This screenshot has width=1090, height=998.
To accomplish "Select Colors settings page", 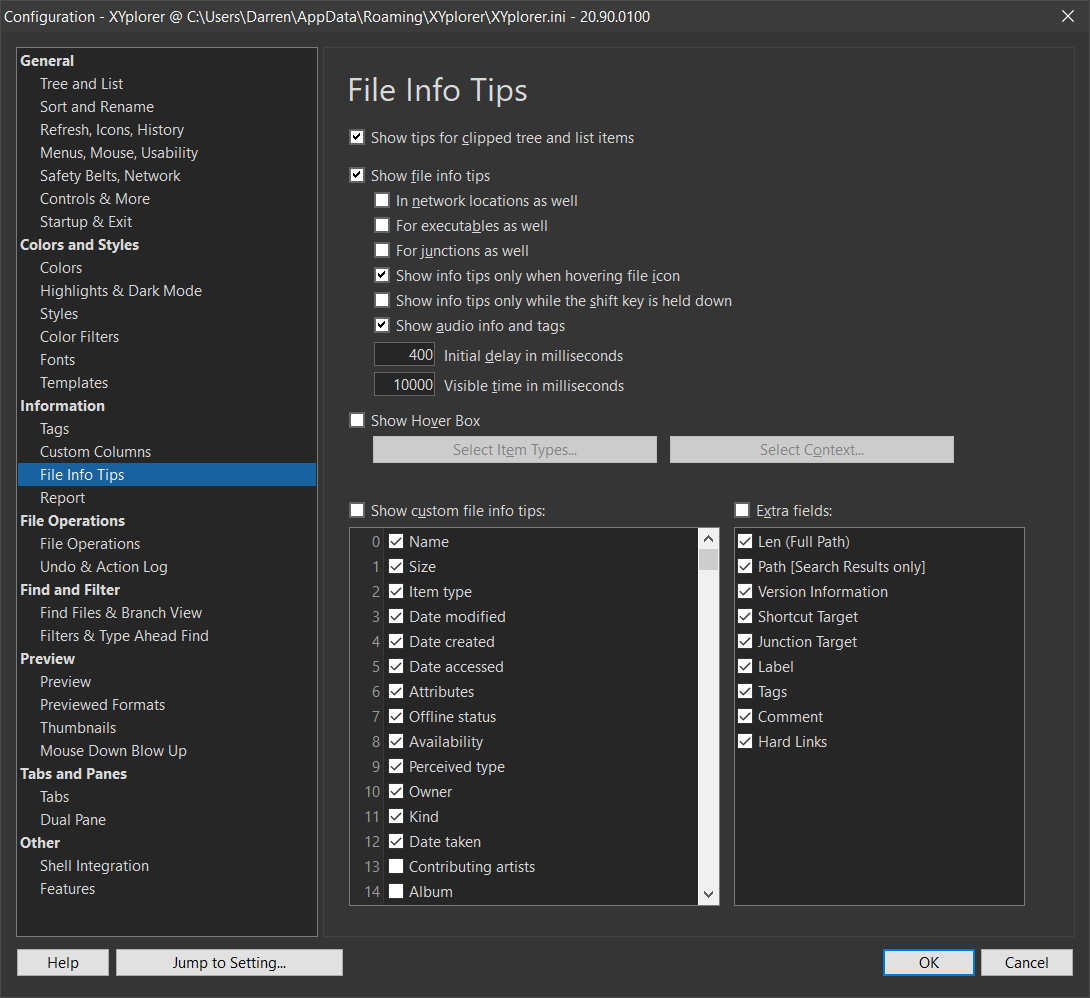I will tap(60, 268).
